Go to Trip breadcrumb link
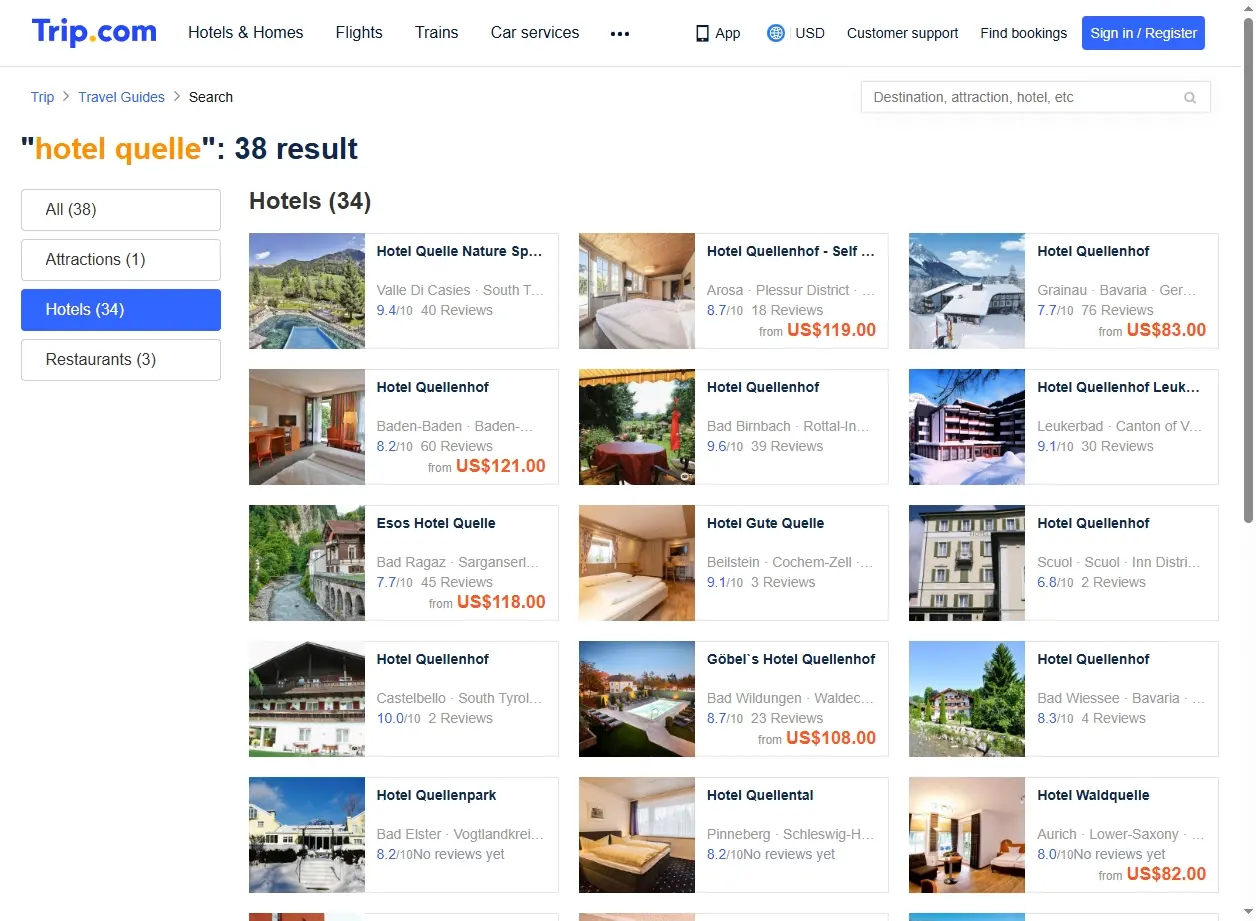This screenshot has height=921, width=1256. tap(42, 97)
